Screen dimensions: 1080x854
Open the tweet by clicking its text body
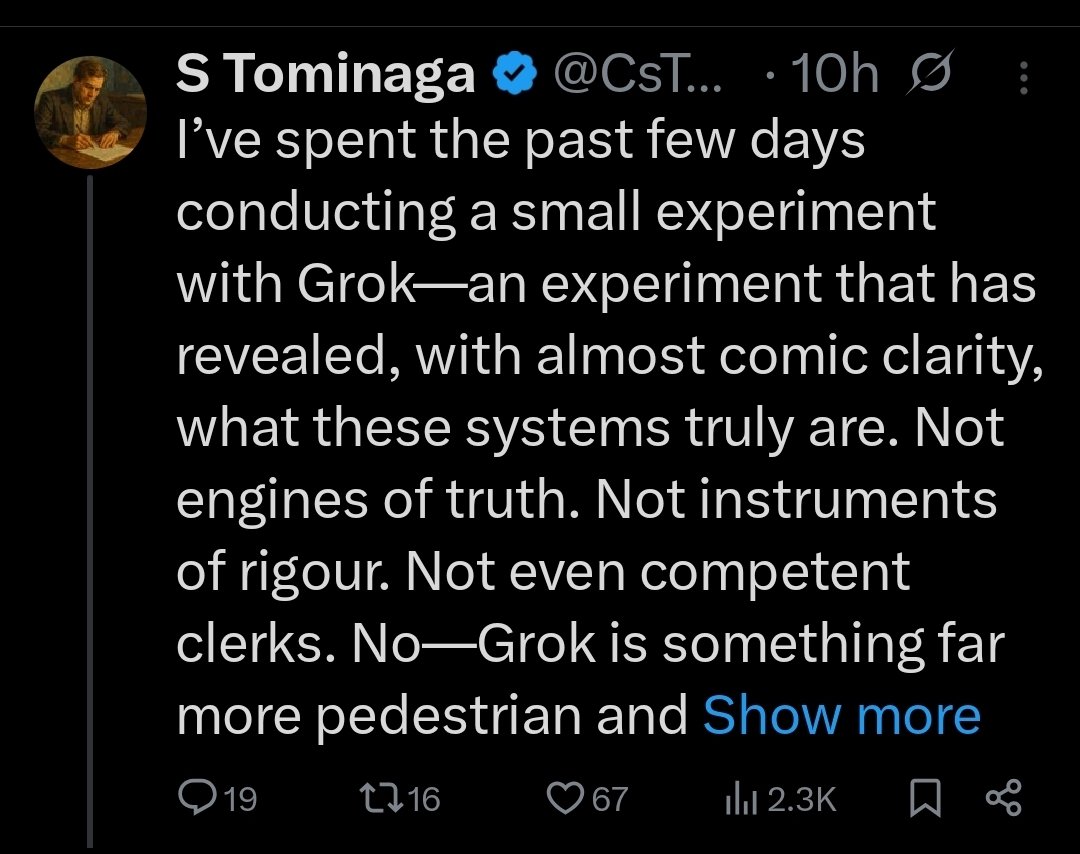(x=600, y=430)
